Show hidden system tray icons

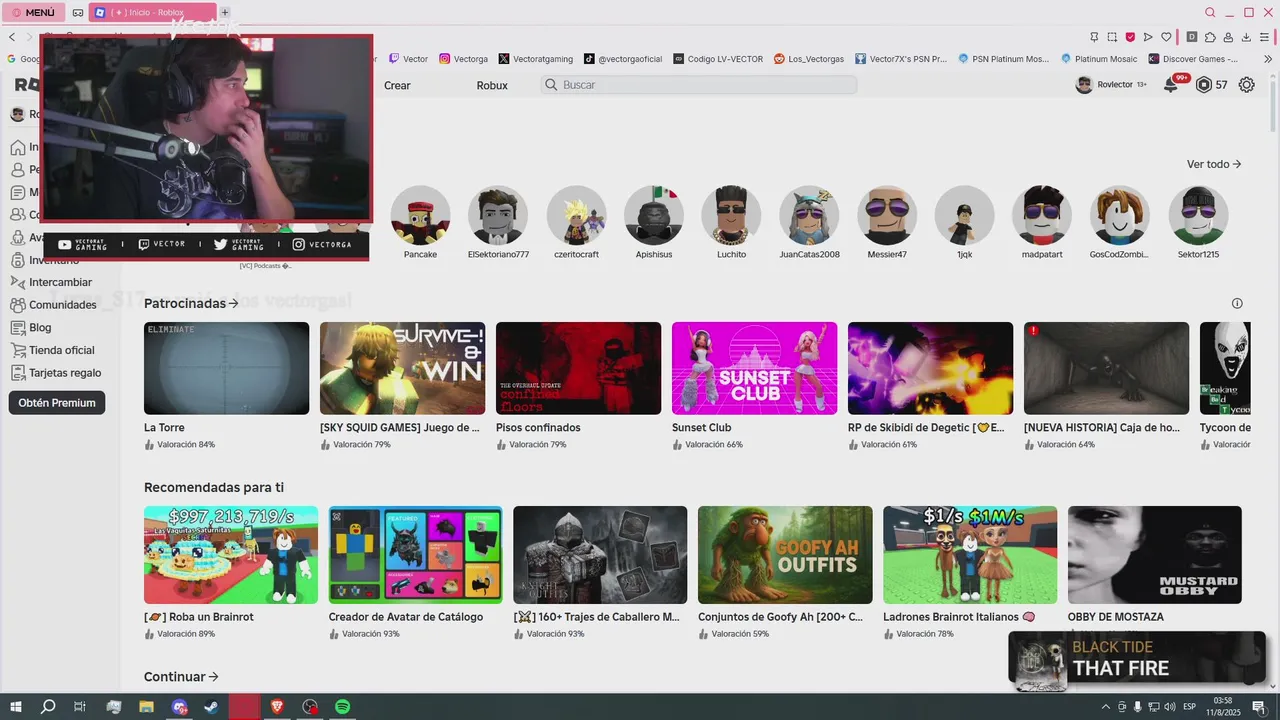point(1105,707)
